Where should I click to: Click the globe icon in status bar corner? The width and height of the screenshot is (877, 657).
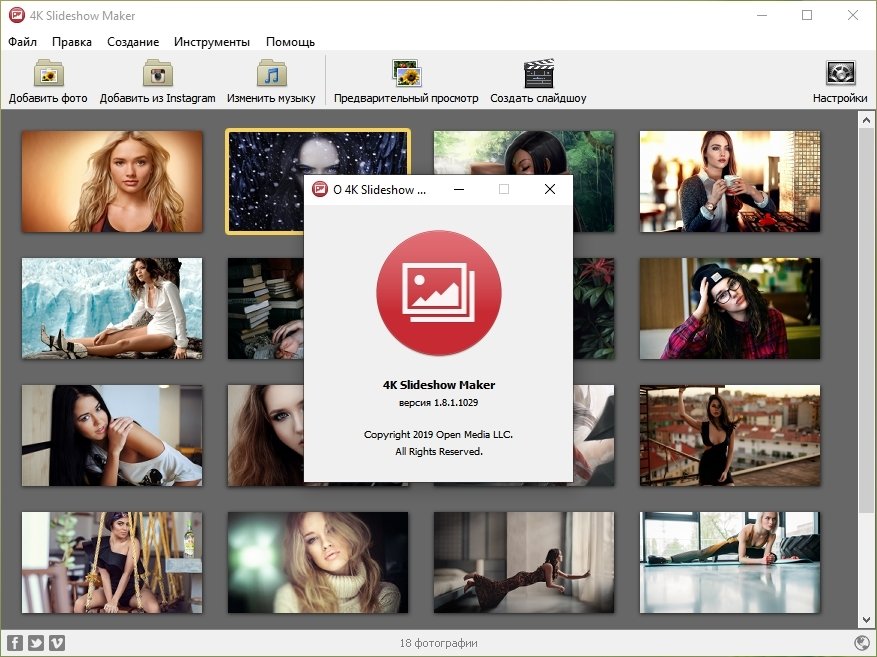pos(863,643)
